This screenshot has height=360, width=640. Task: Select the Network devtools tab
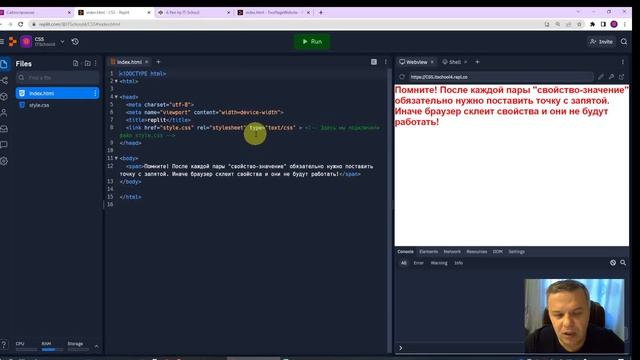coord(452,252)
